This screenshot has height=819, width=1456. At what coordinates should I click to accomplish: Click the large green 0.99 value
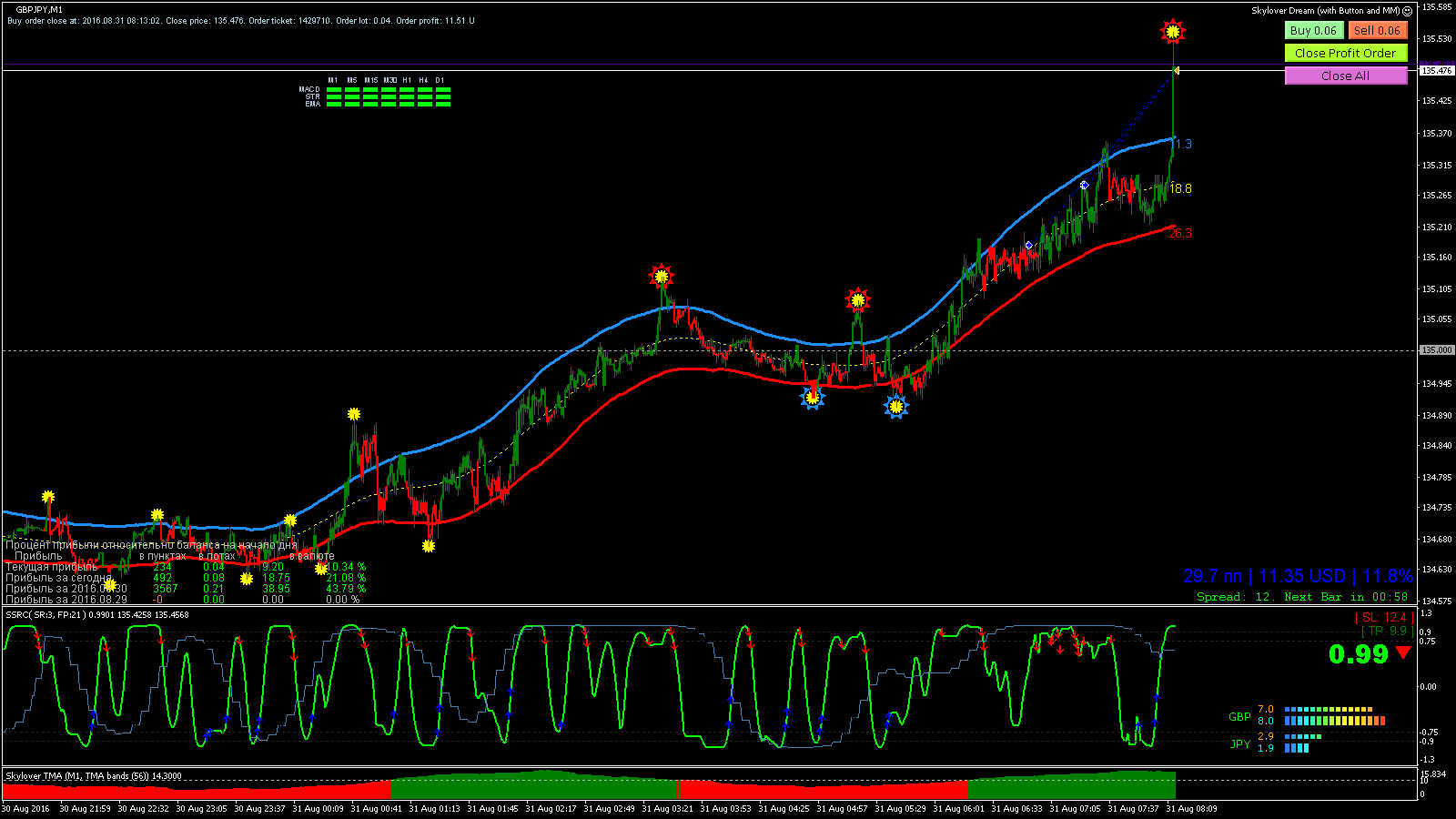tap(1359, 654)
